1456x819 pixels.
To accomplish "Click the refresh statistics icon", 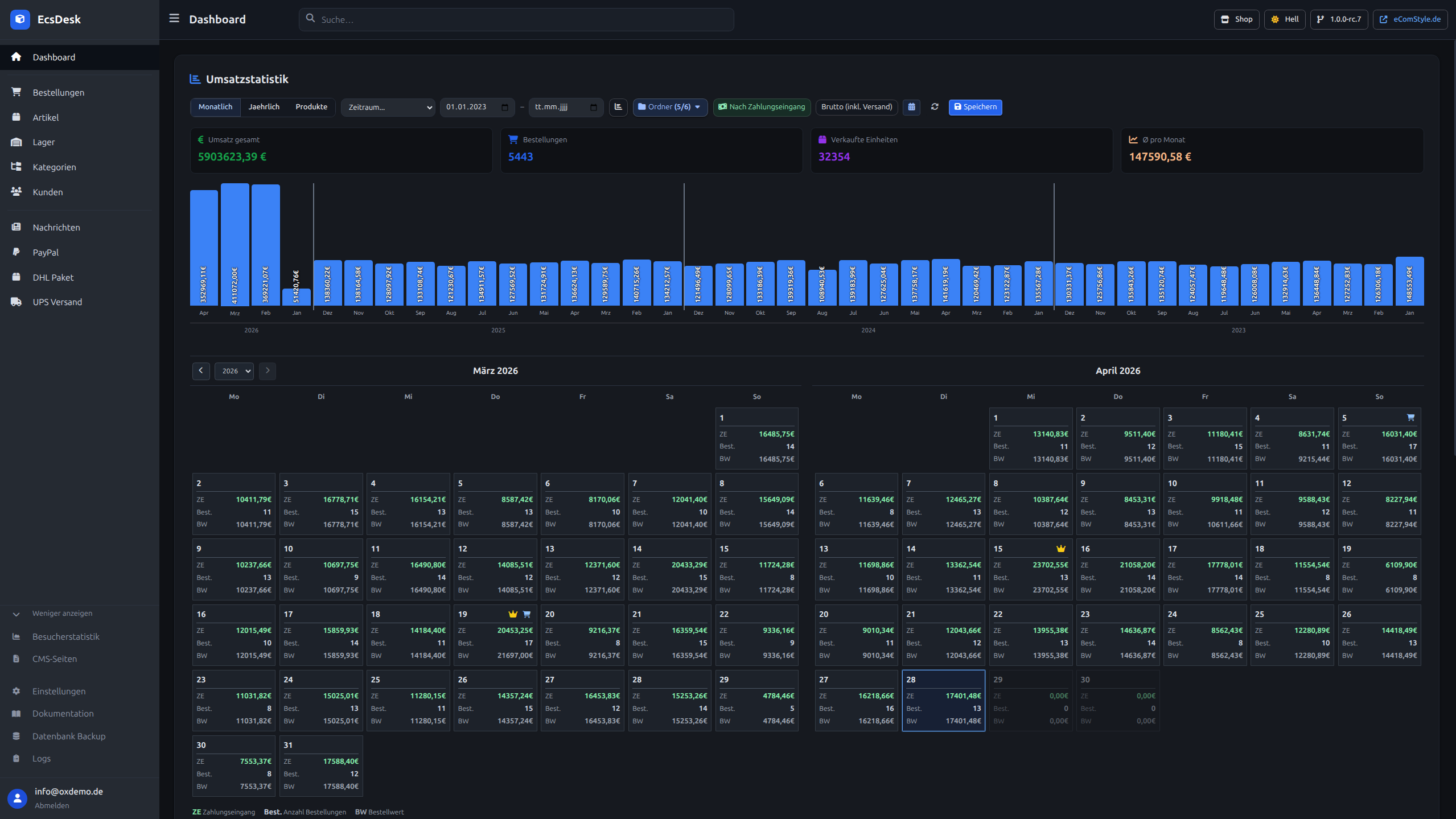I will [x=934, y=107].
